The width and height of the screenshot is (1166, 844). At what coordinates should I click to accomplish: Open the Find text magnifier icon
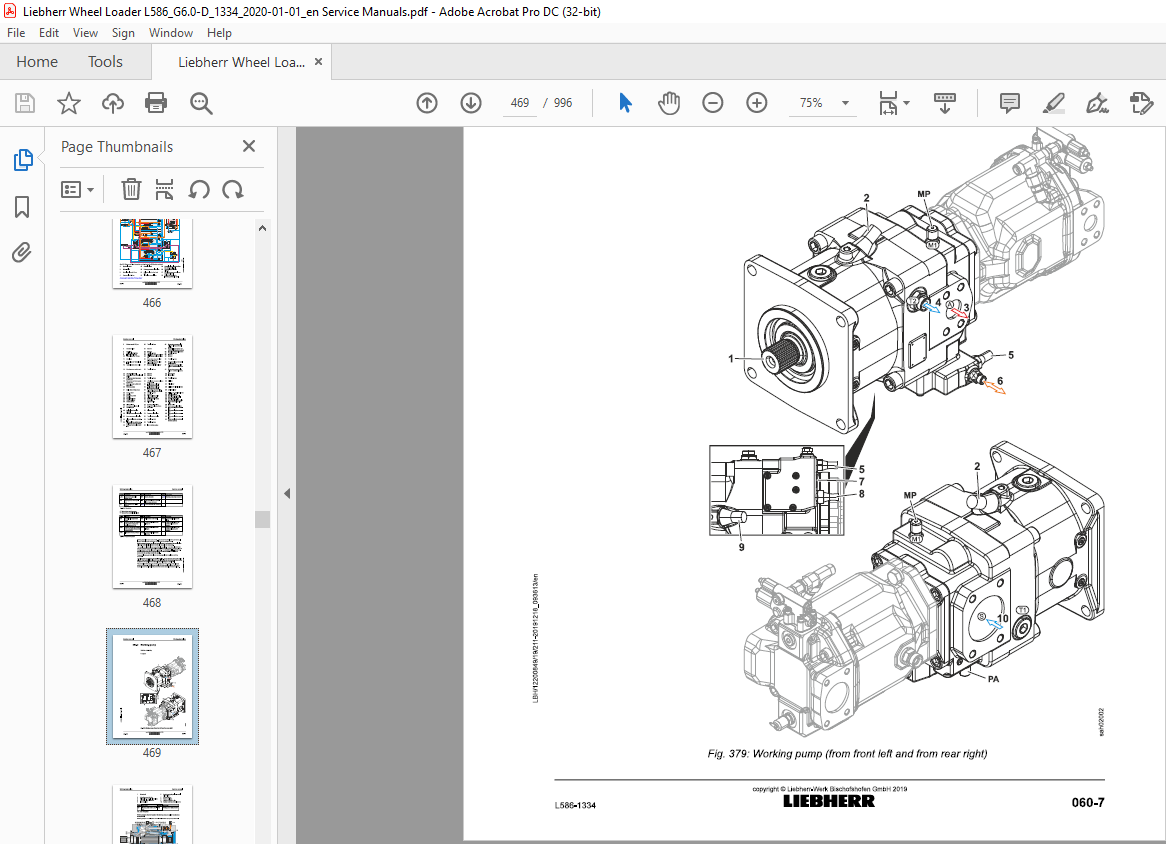point(201,103)
